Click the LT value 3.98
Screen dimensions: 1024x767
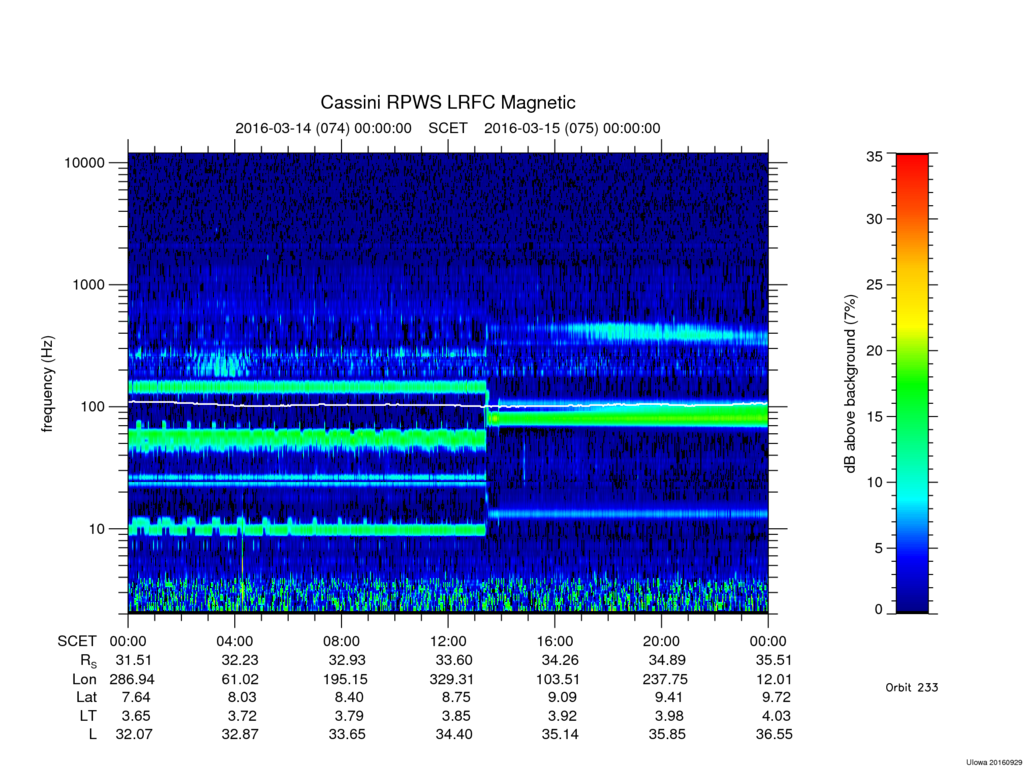pyautogui.click(x=671, y=716)
